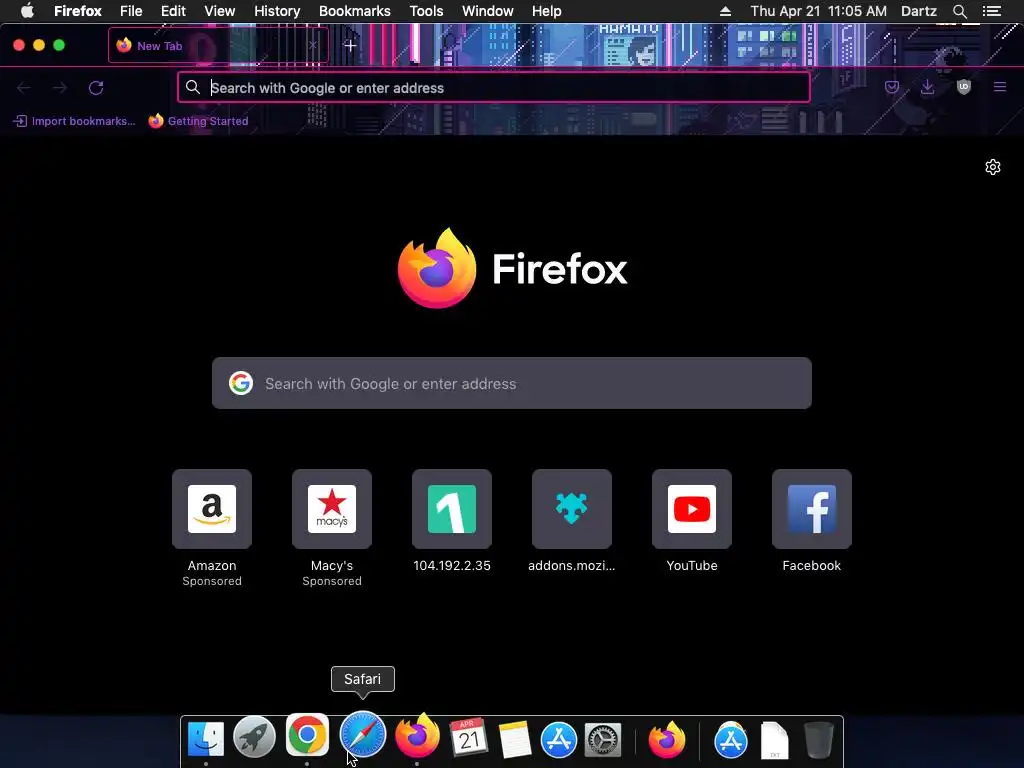Click the uBlock Origin shield icon
This screenshot has width=1024, height=768.
[963, 87]
